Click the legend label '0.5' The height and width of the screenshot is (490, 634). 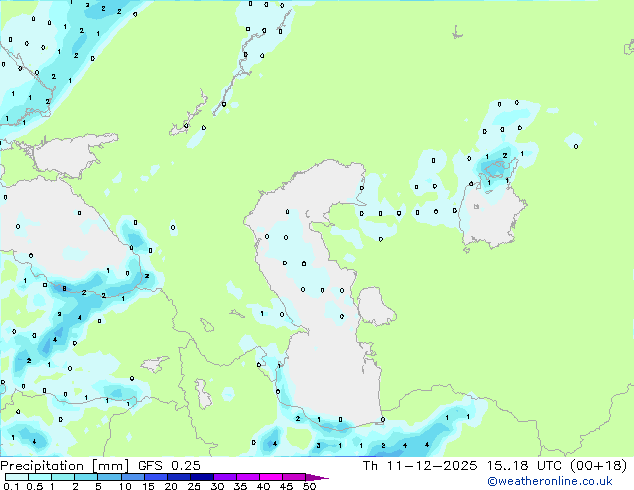(x=35, y=486)
